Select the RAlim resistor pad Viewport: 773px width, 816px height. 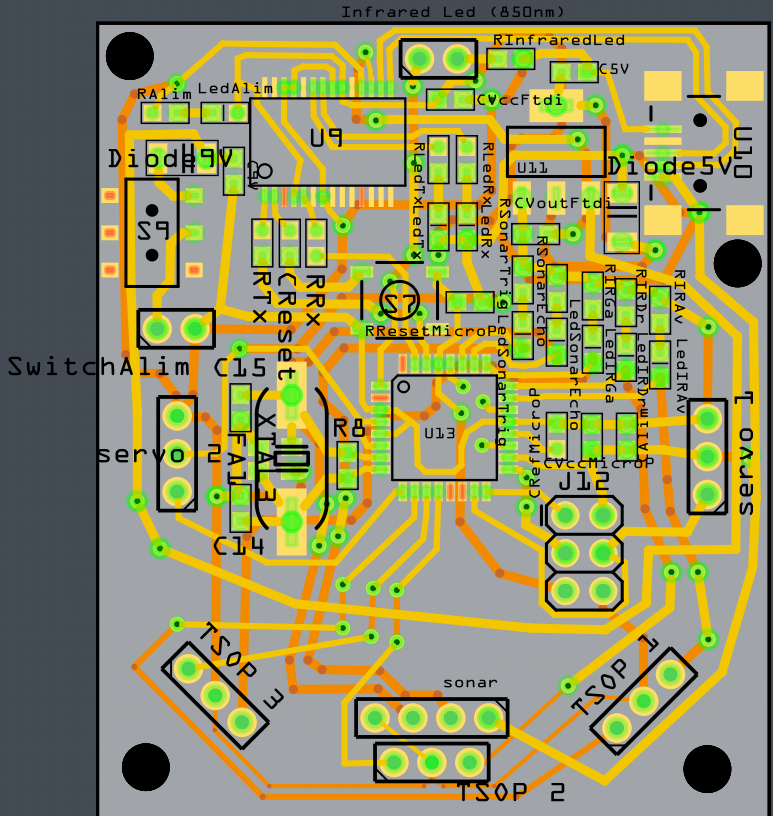[153, 113]
